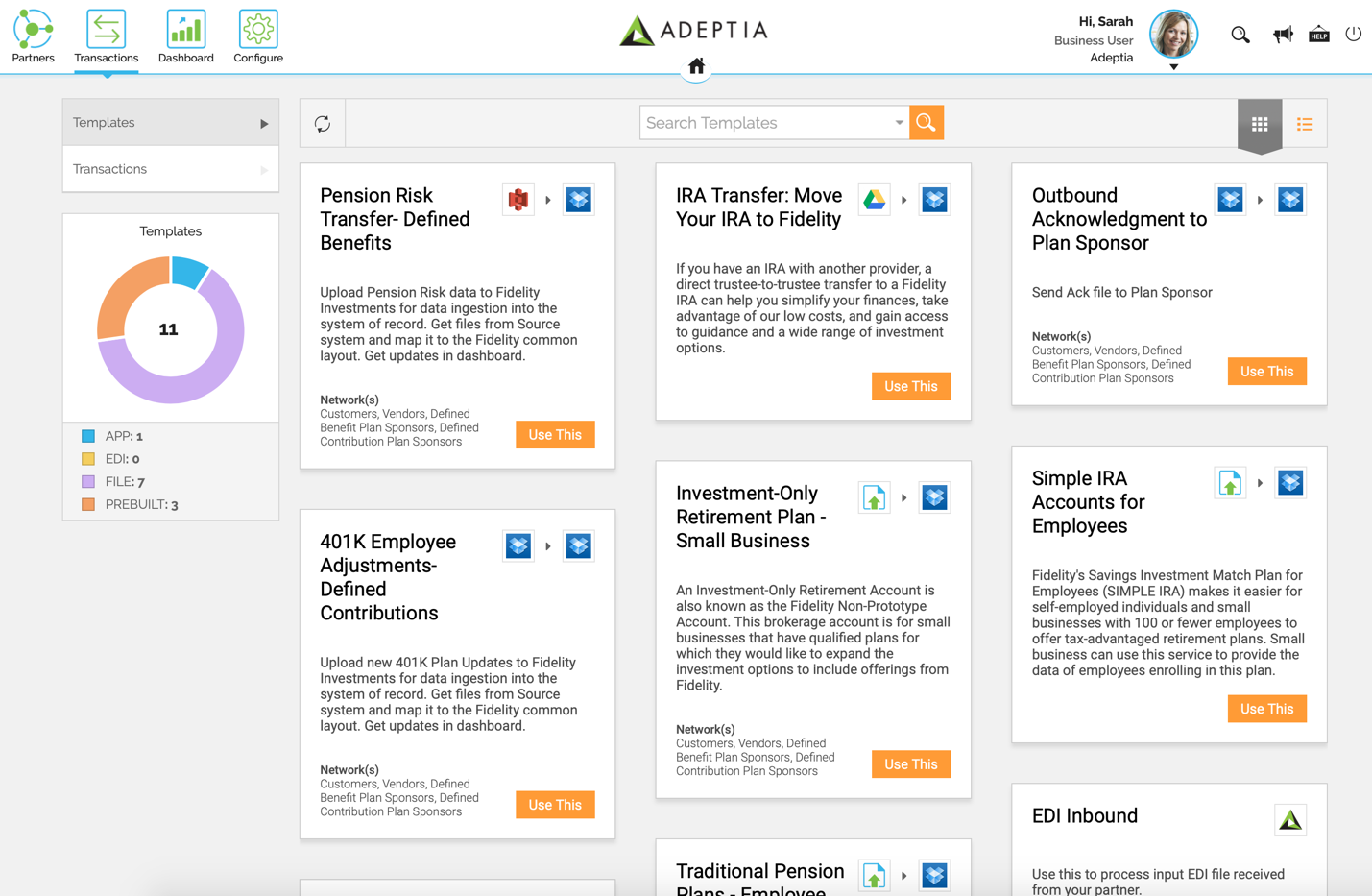Use This on Outbound Acknowledgment card
The image size is (1372, 896).
(x=1267, y=372)
